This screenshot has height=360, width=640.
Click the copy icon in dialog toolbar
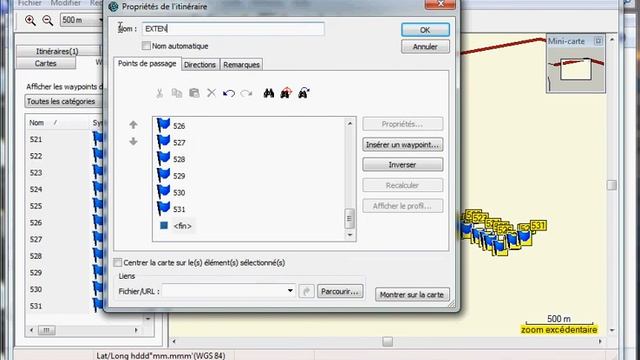[177, 93]
